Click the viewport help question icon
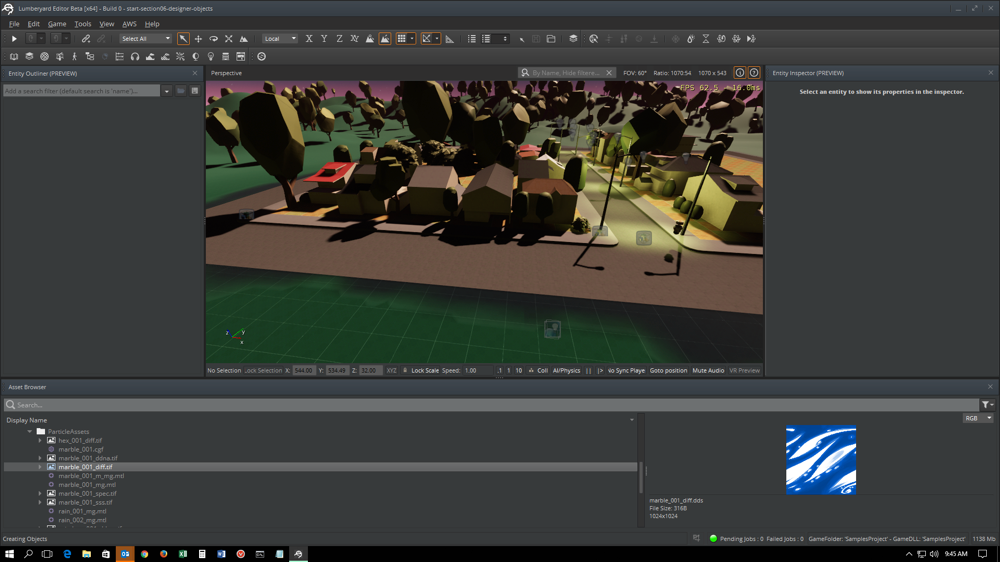 (754, 73)
